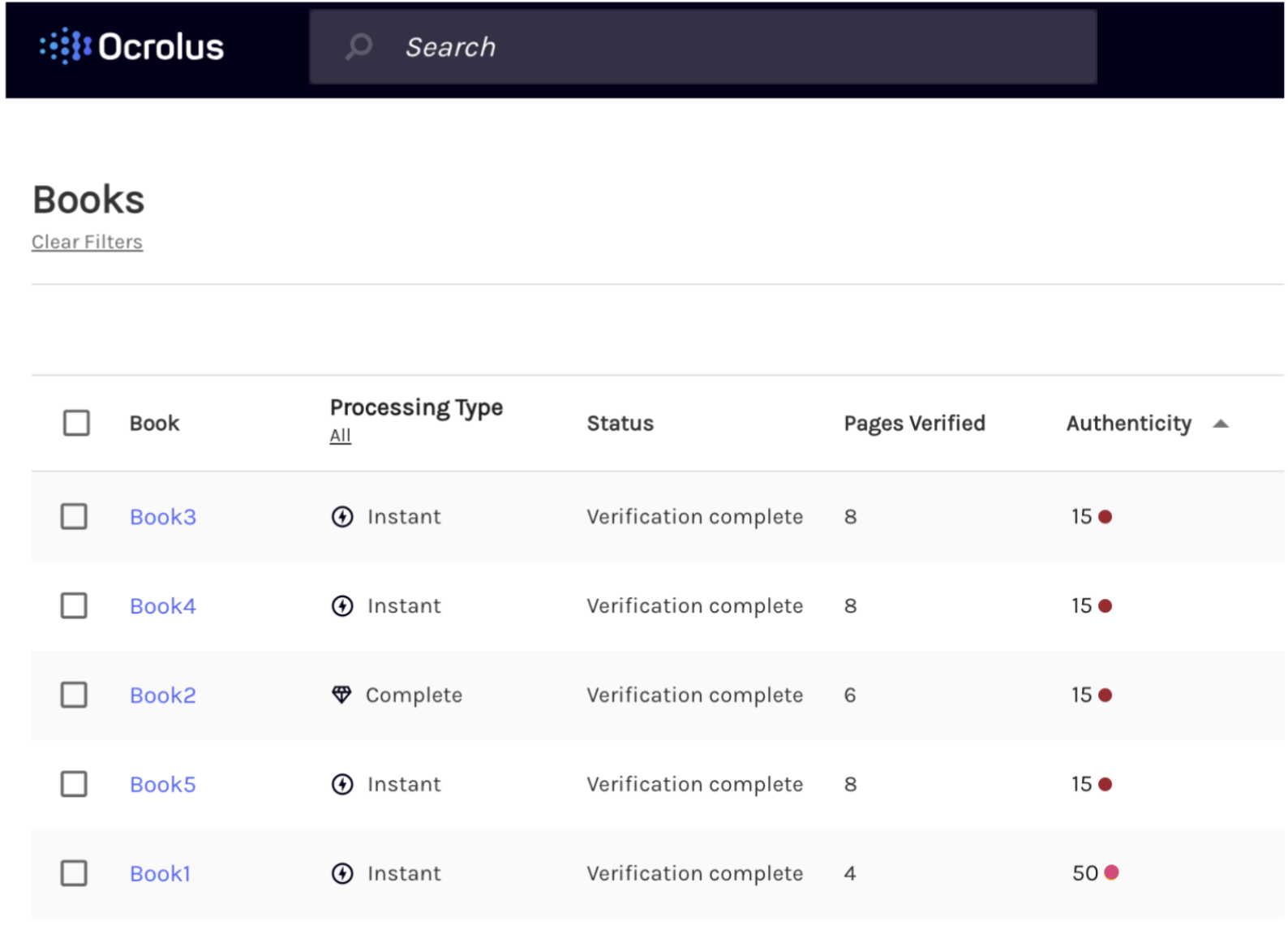Click the Instant lightning icon for Book3
This screenshot has width=1288, height=930.
pyautogui.click(x=342, y=517)
